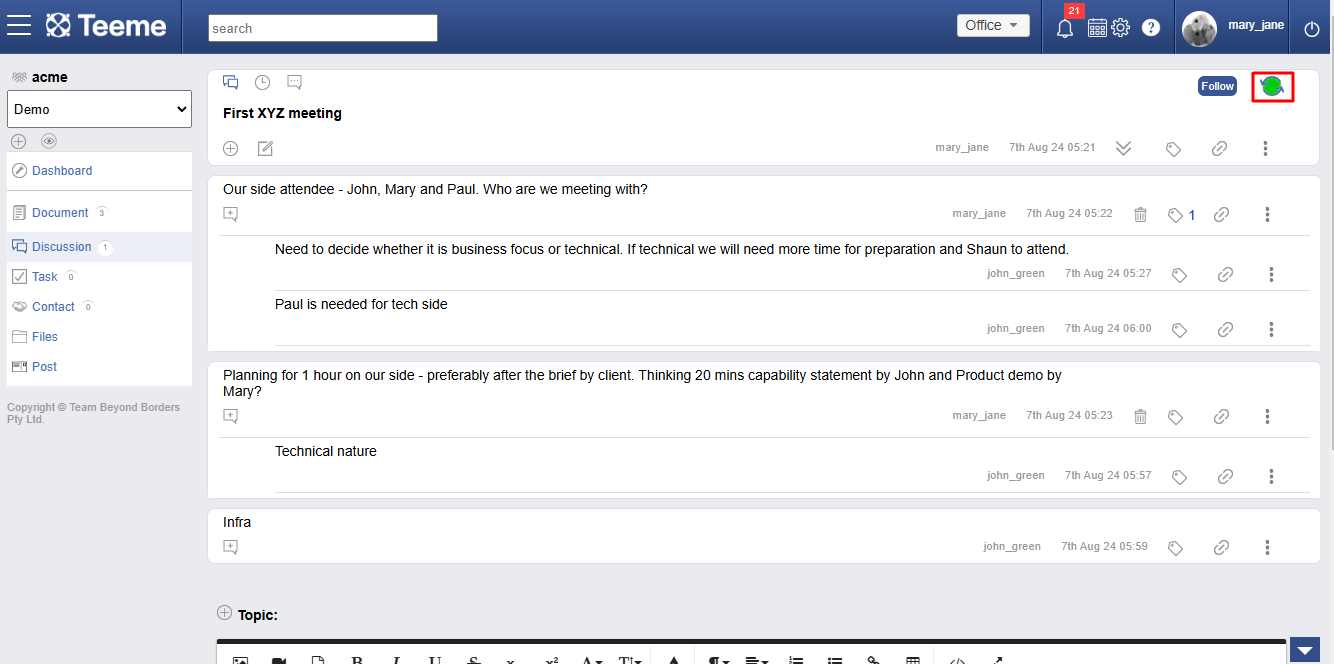
Task: Click tag icon in First XYZ meeting header
Action: click(x=1174, y=149)
